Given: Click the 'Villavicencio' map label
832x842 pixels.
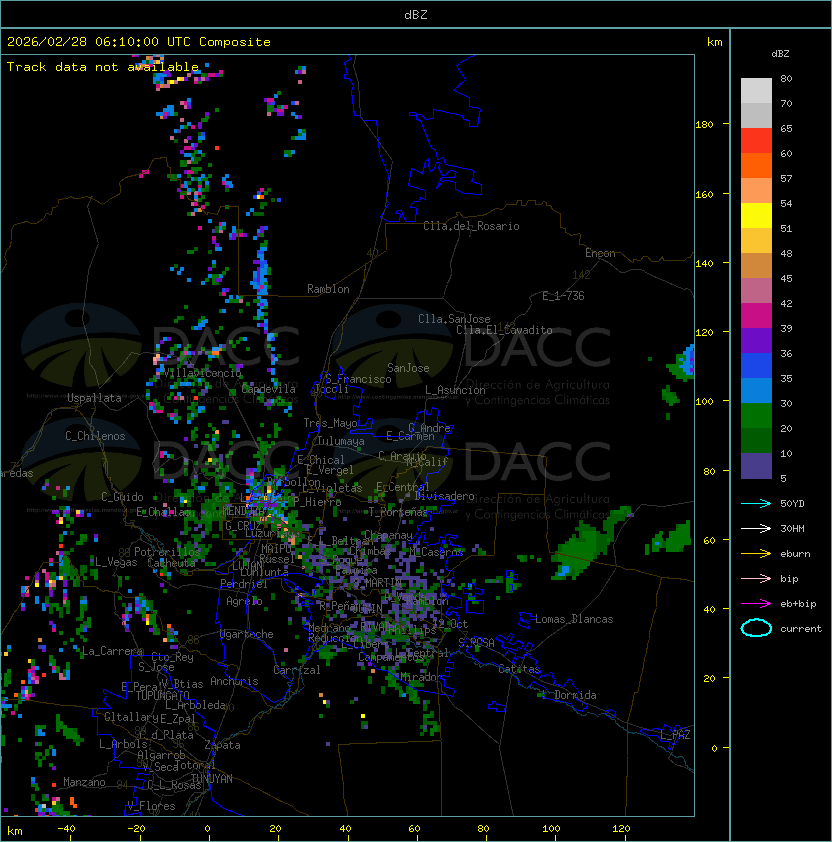Looking at the screenshot, I should [202, 373].
